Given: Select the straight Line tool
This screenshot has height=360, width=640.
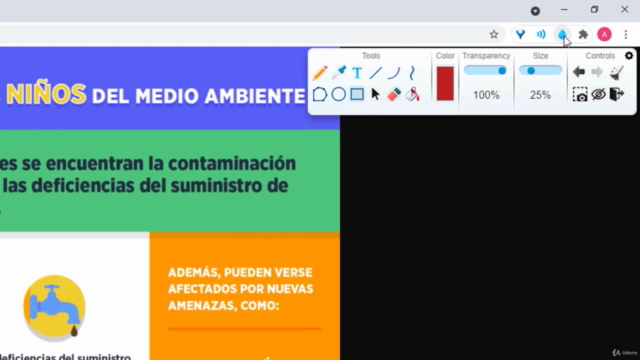Looking at the screenshot, I should [376, 73].
